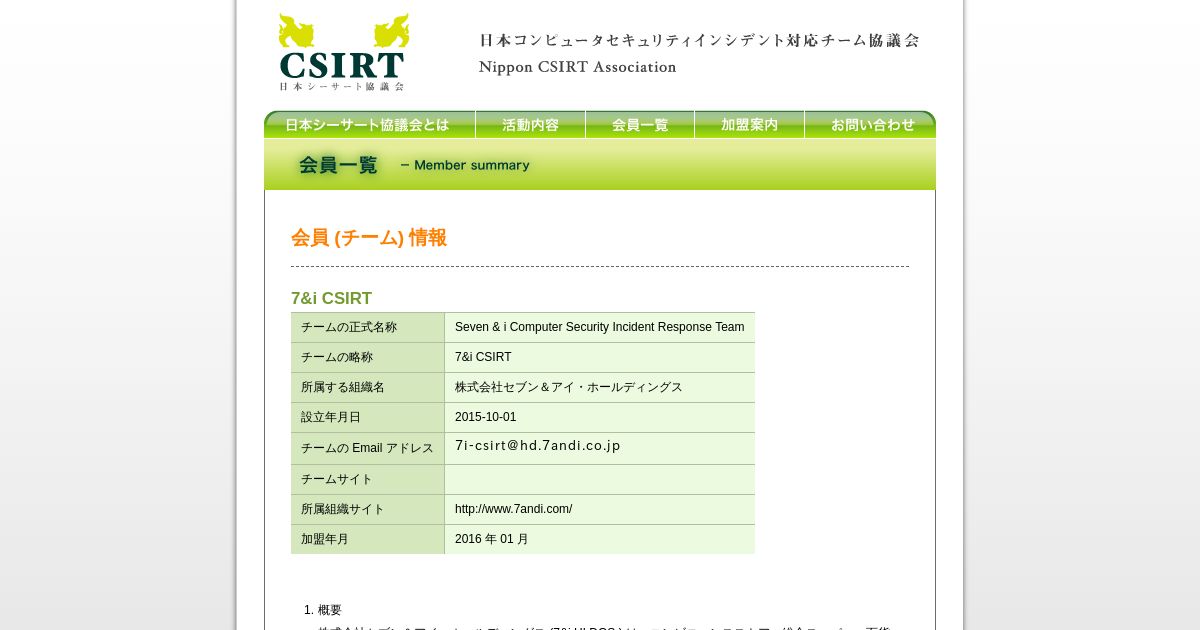Click the Nippon CSIRT Association header text
1200x630 pixels.
578,67
